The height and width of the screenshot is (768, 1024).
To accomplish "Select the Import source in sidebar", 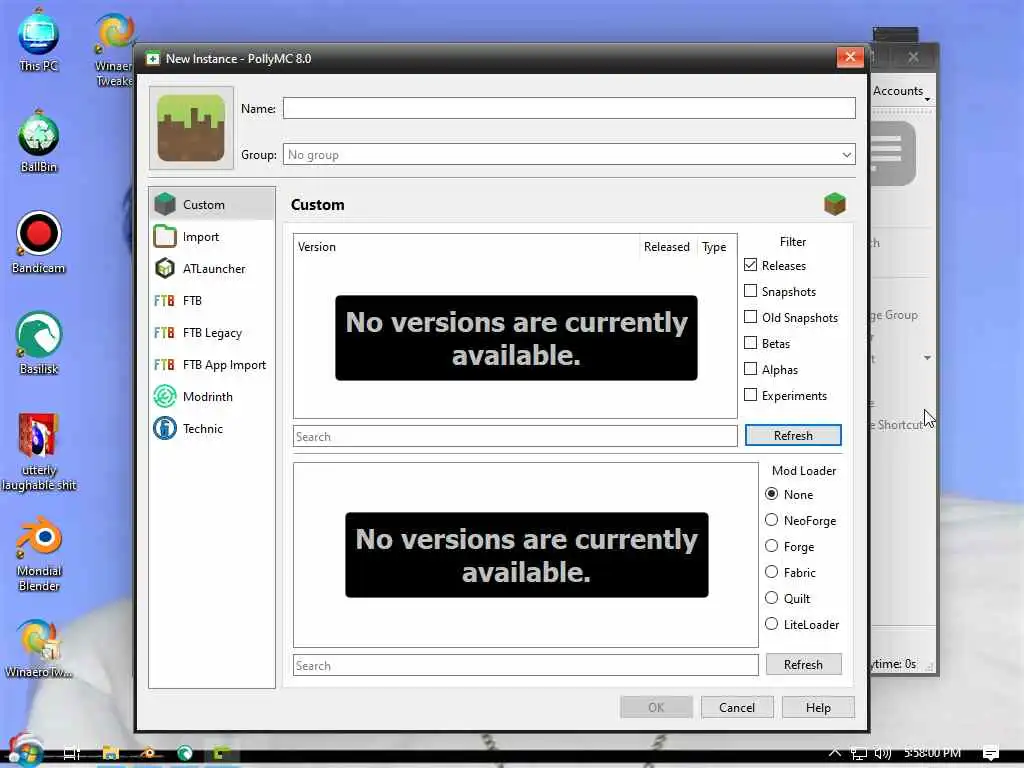I will (x=212, y=236).
